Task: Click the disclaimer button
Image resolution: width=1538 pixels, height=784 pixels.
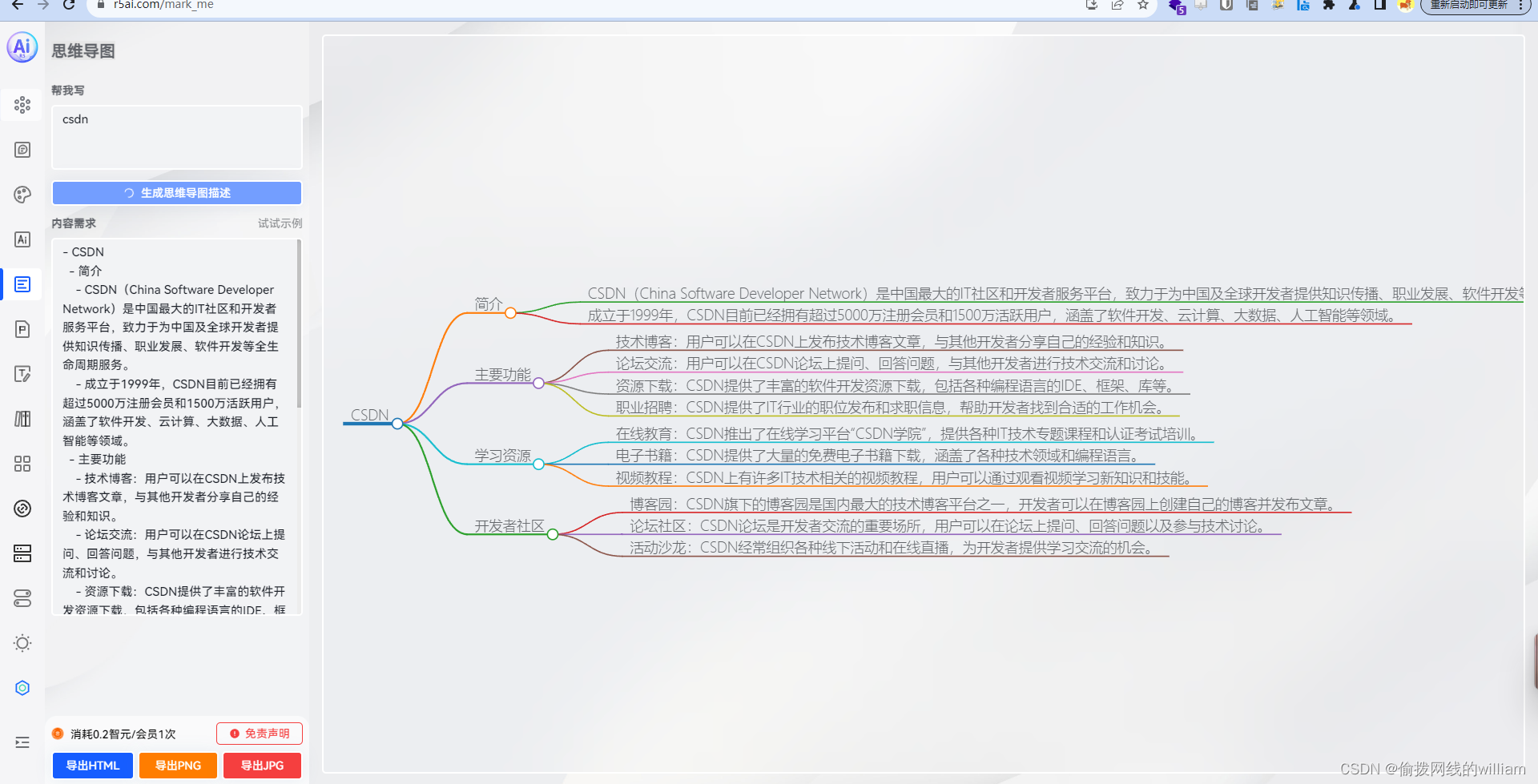Action: pyautogui.click(x=260, y=734)
